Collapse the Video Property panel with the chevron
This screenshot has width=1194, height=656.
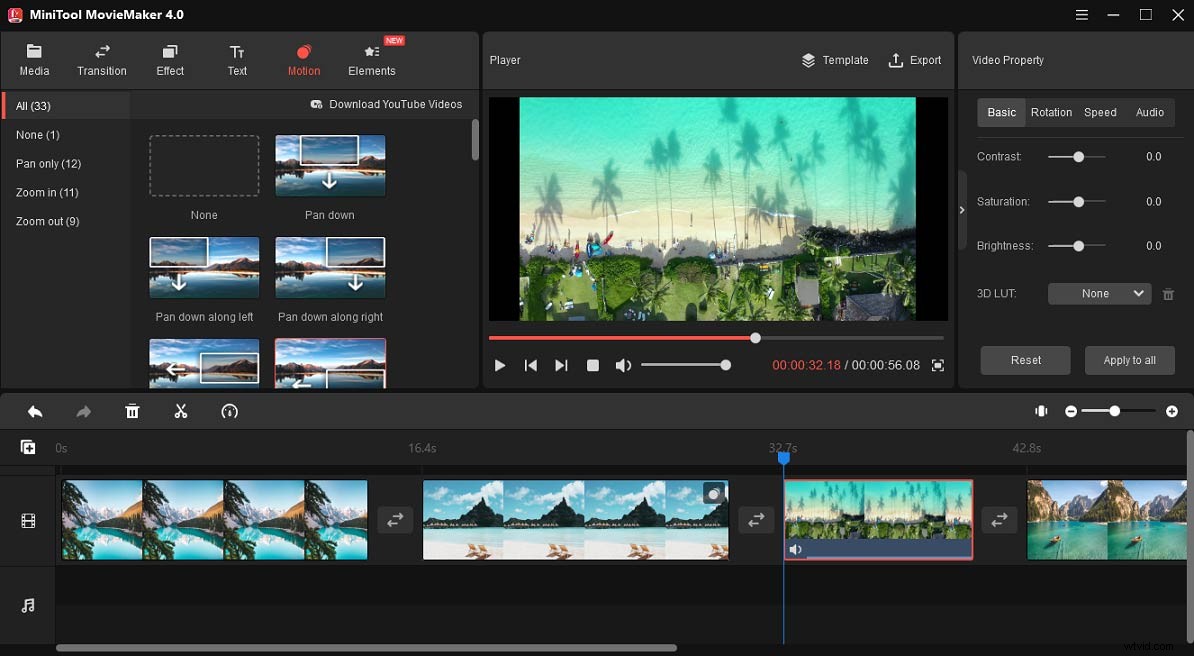[962, 210]
